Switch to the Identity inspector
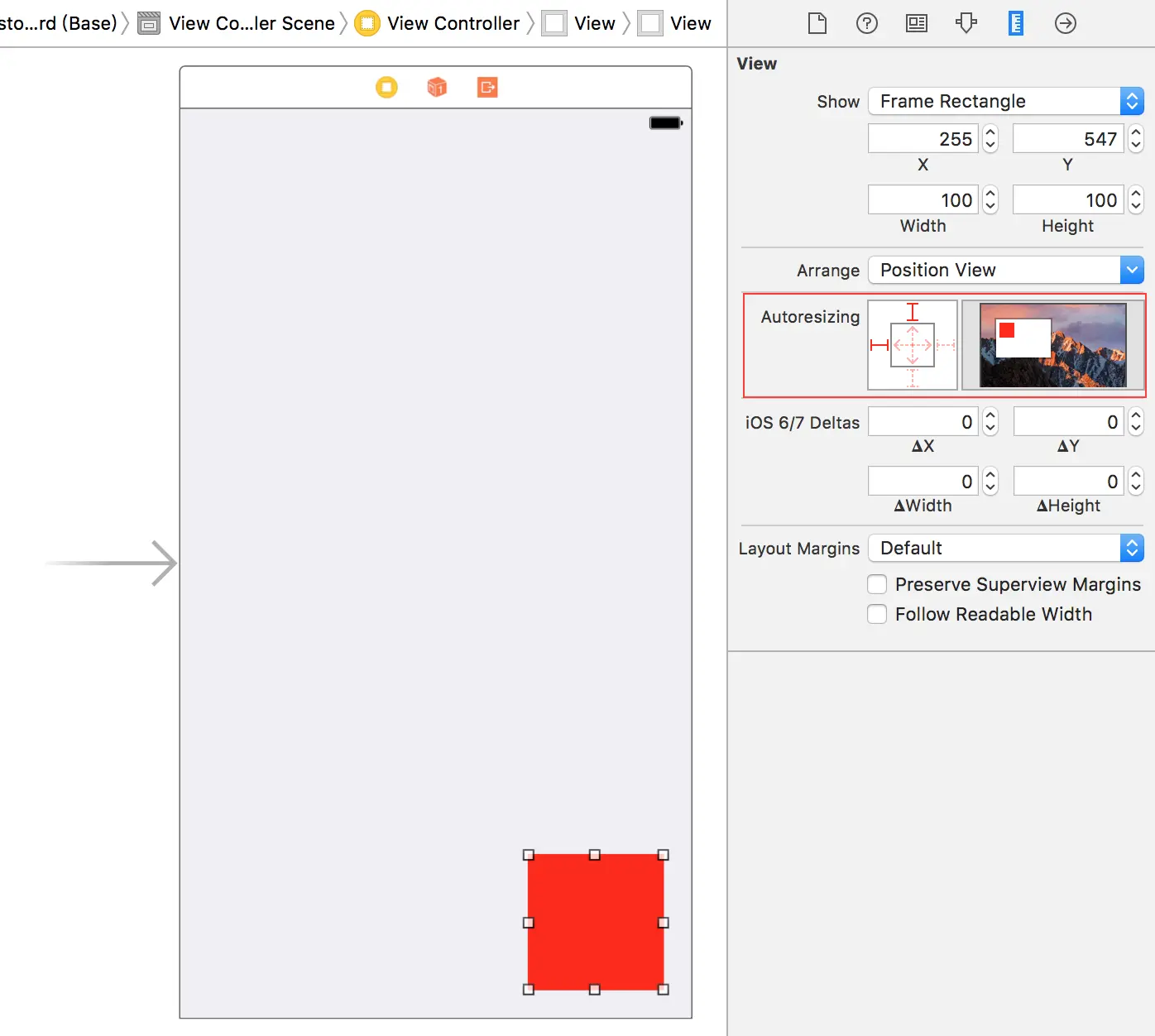The image size is (1155, 1036). click(917, 23)
